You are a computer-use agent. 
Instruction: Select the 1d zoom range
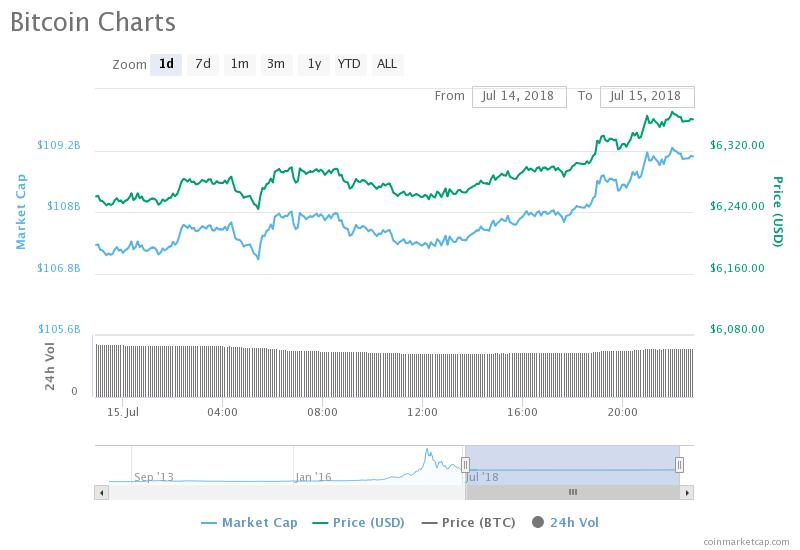click(x=166, y=64)
